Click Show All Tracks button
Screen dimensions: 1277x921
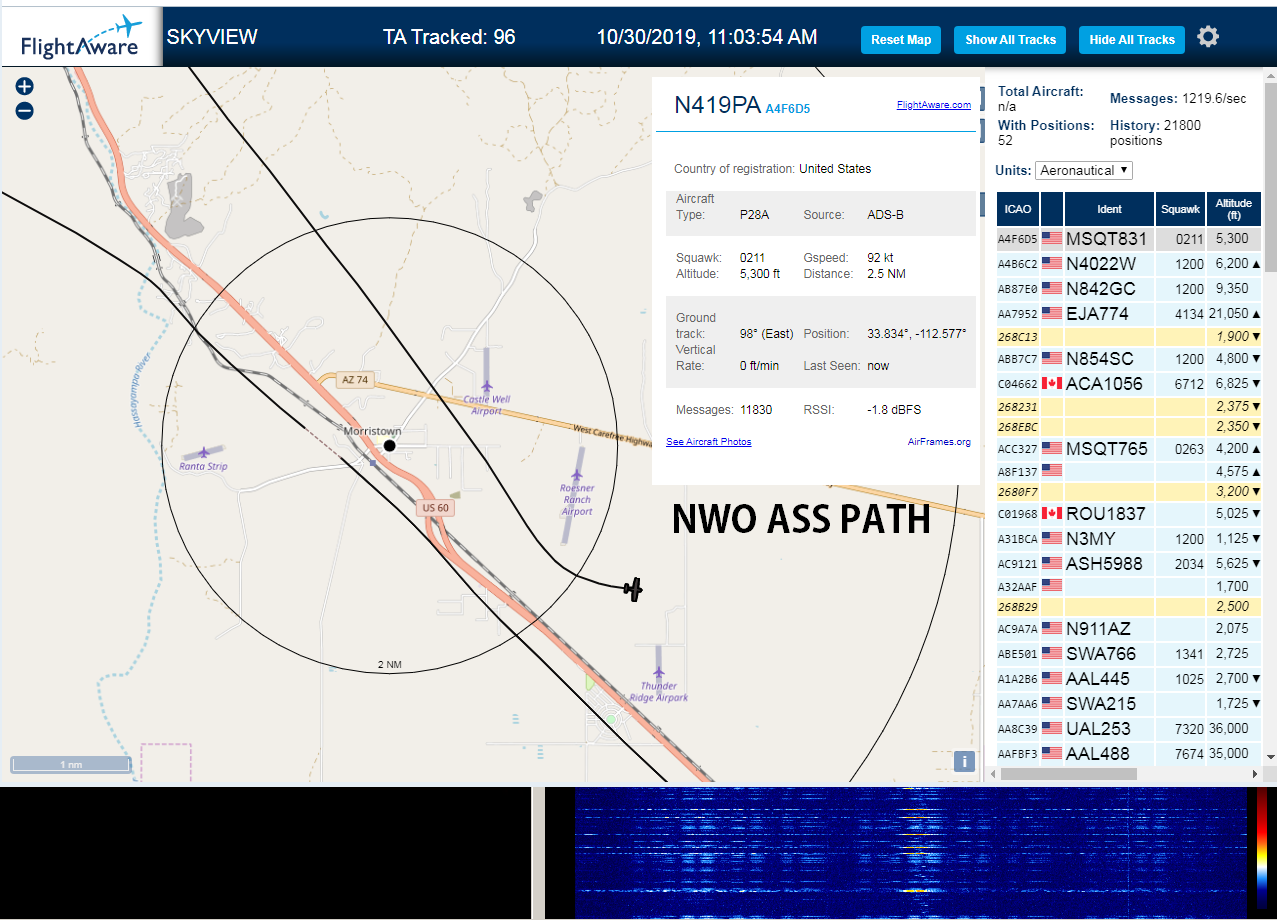coord(1010,40)
